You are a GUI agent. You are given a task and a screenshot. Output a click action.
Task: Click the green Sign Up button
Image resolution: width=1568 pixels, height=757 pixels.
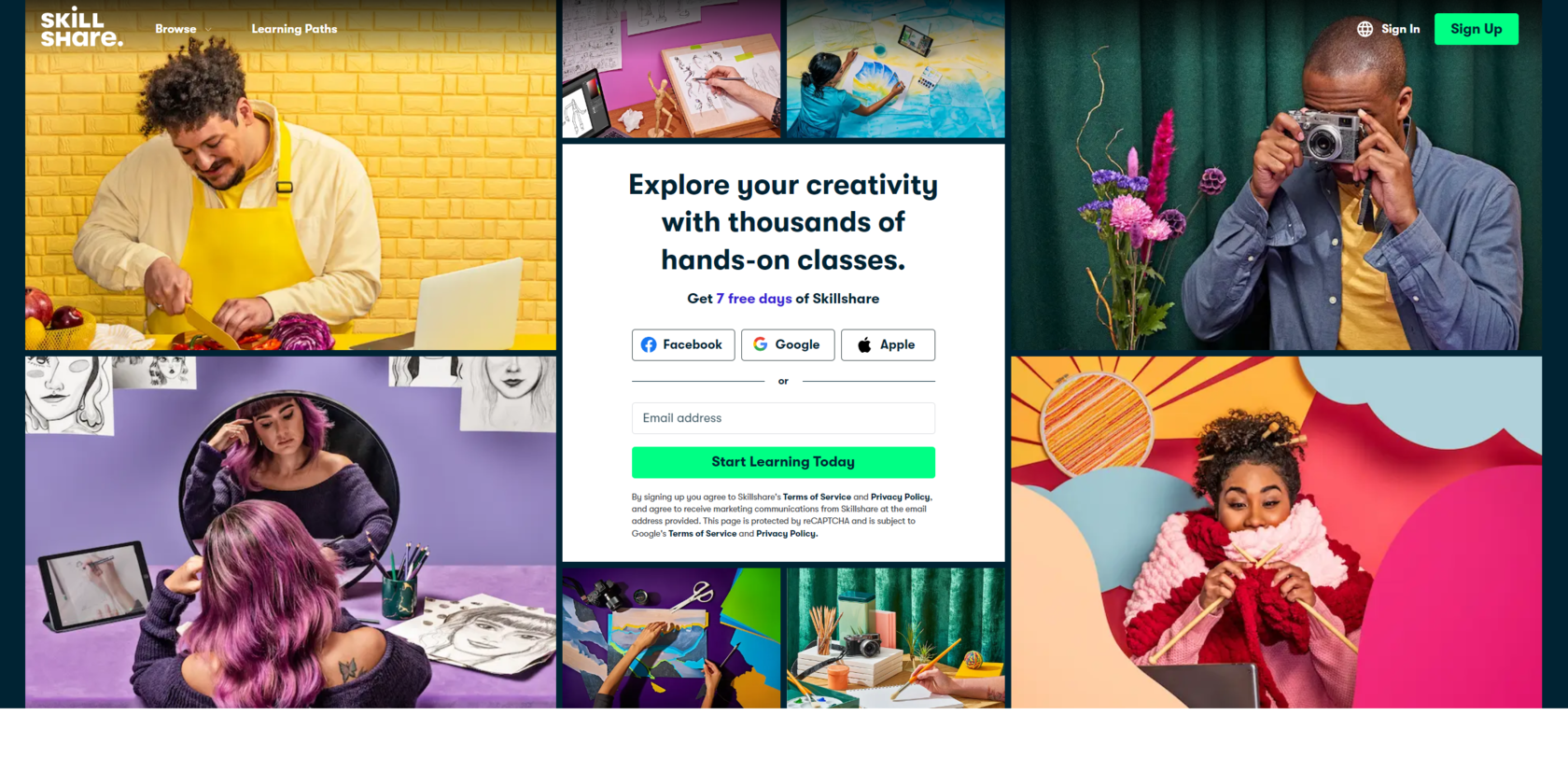pos(1476,29)
